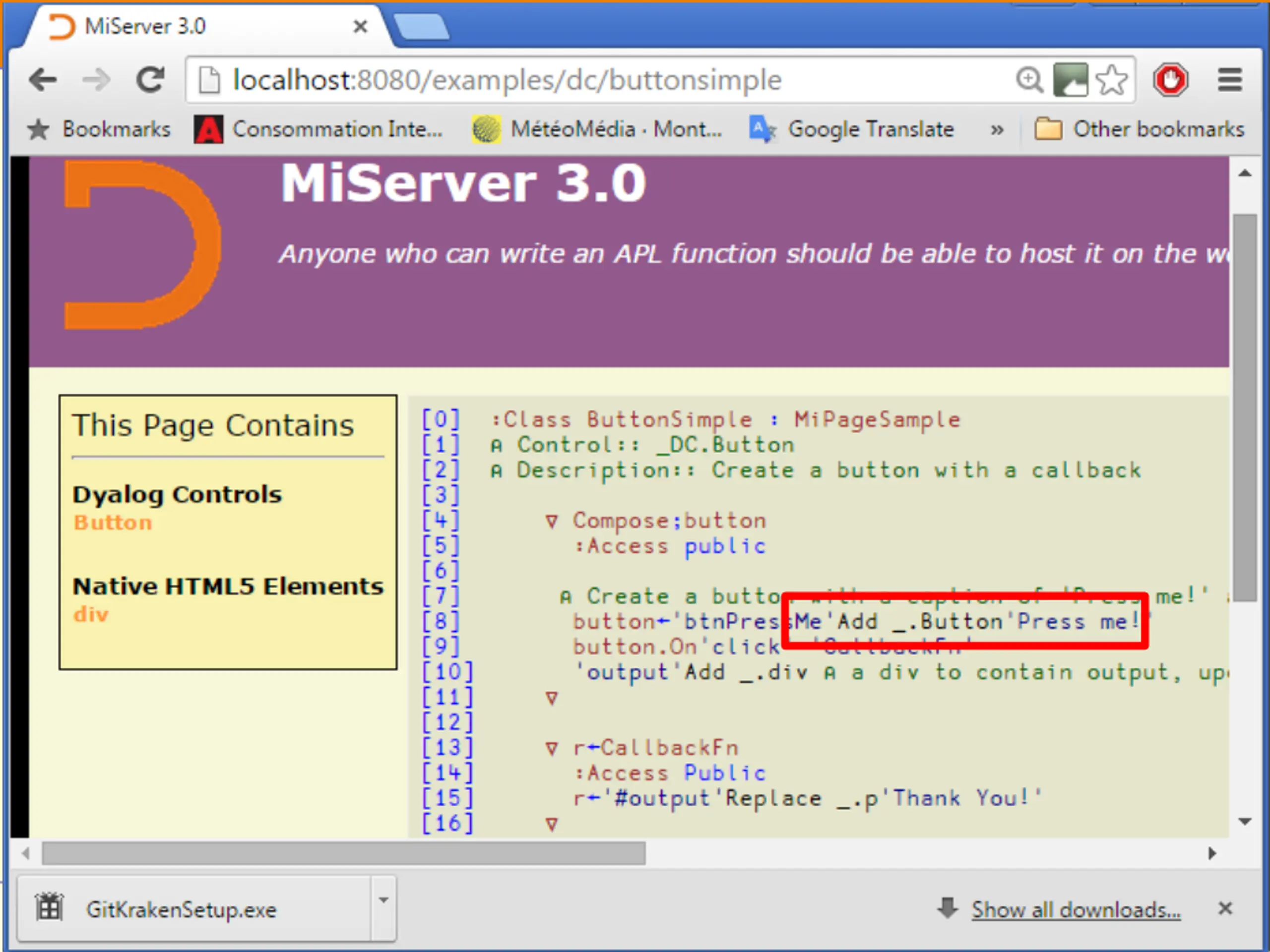1270x952 pixels.
Task: Click the page icon in the address bar
Action: click(x=209, y=80)
